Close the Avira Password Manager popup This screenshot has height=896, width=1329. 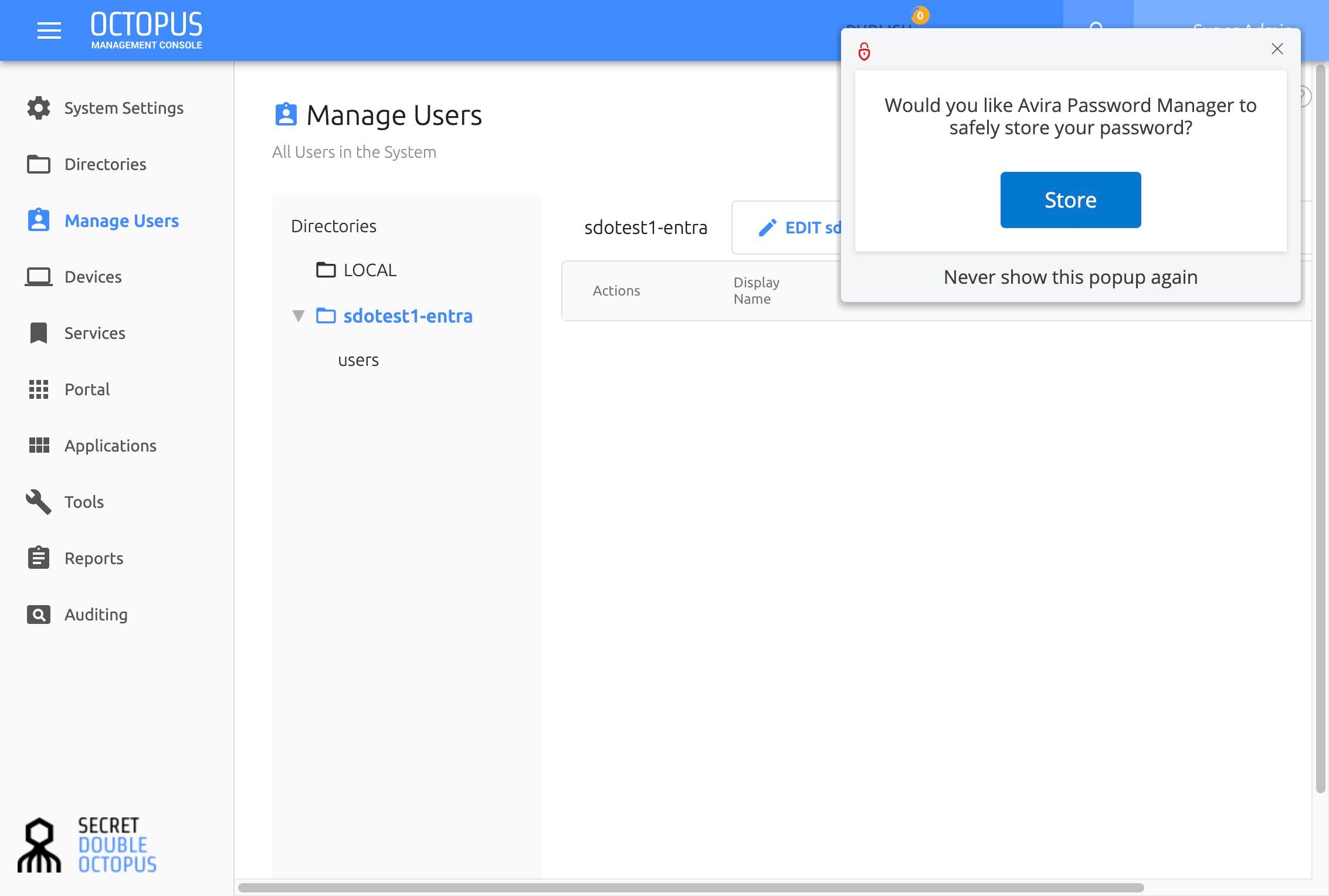[x=1277, y=49]
